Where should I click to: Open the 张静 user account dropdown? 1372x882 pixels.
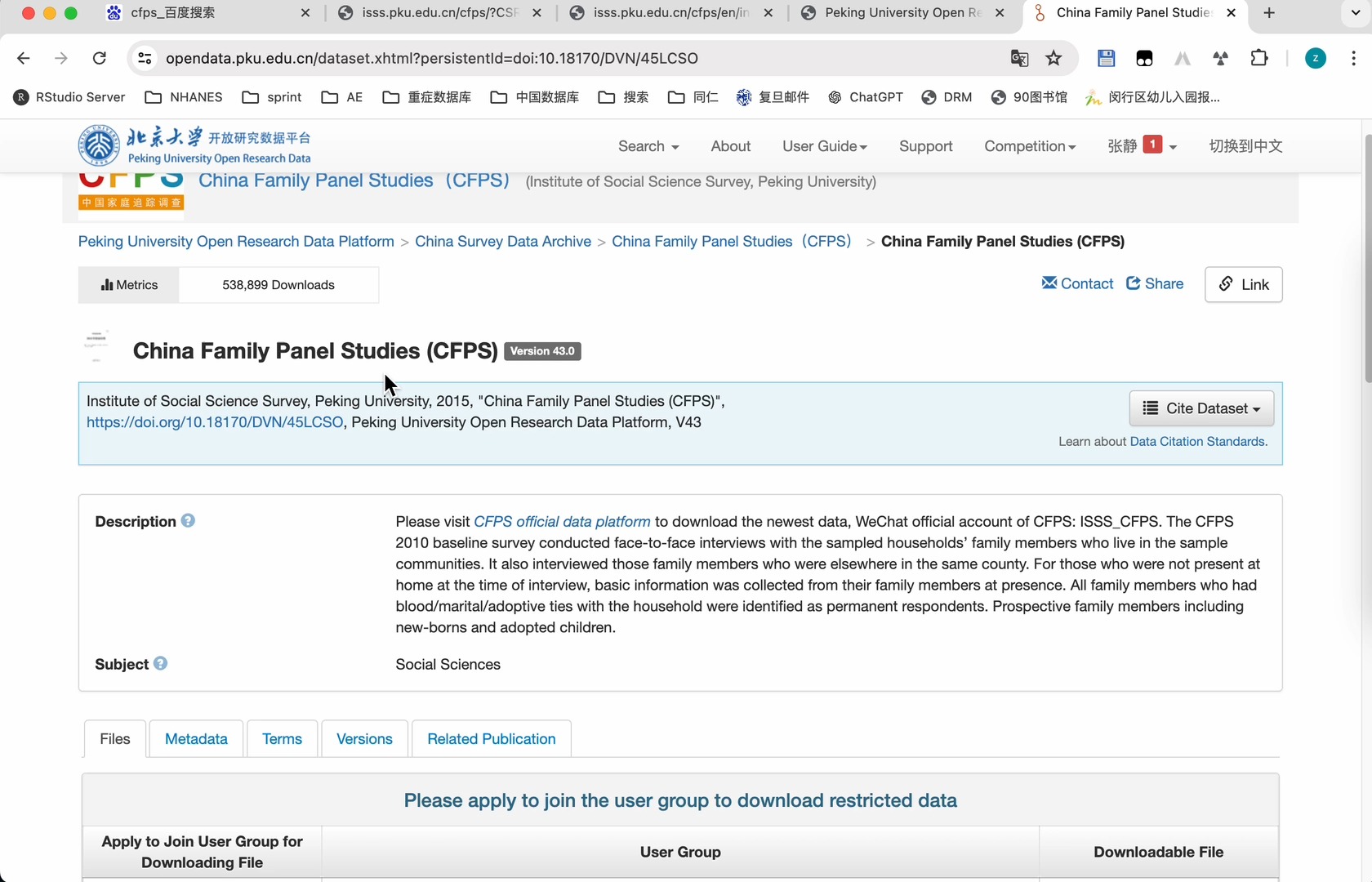pyautogui.click(x=1142, y=146)
